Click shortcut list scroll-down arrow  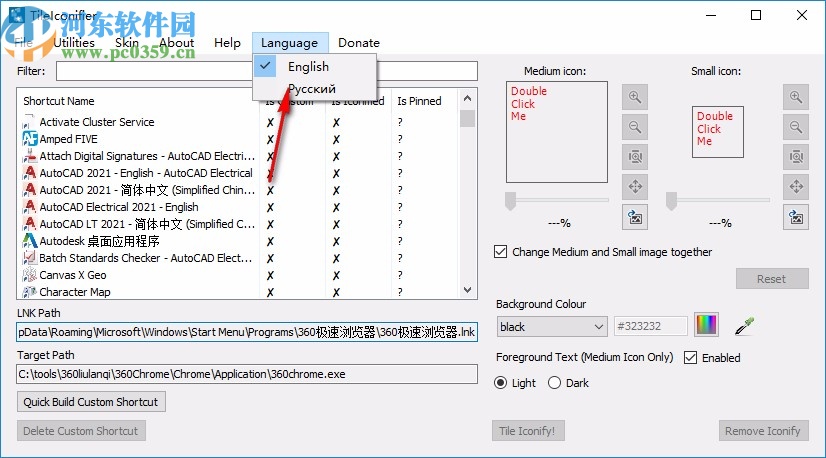click(x=467, y=290)
